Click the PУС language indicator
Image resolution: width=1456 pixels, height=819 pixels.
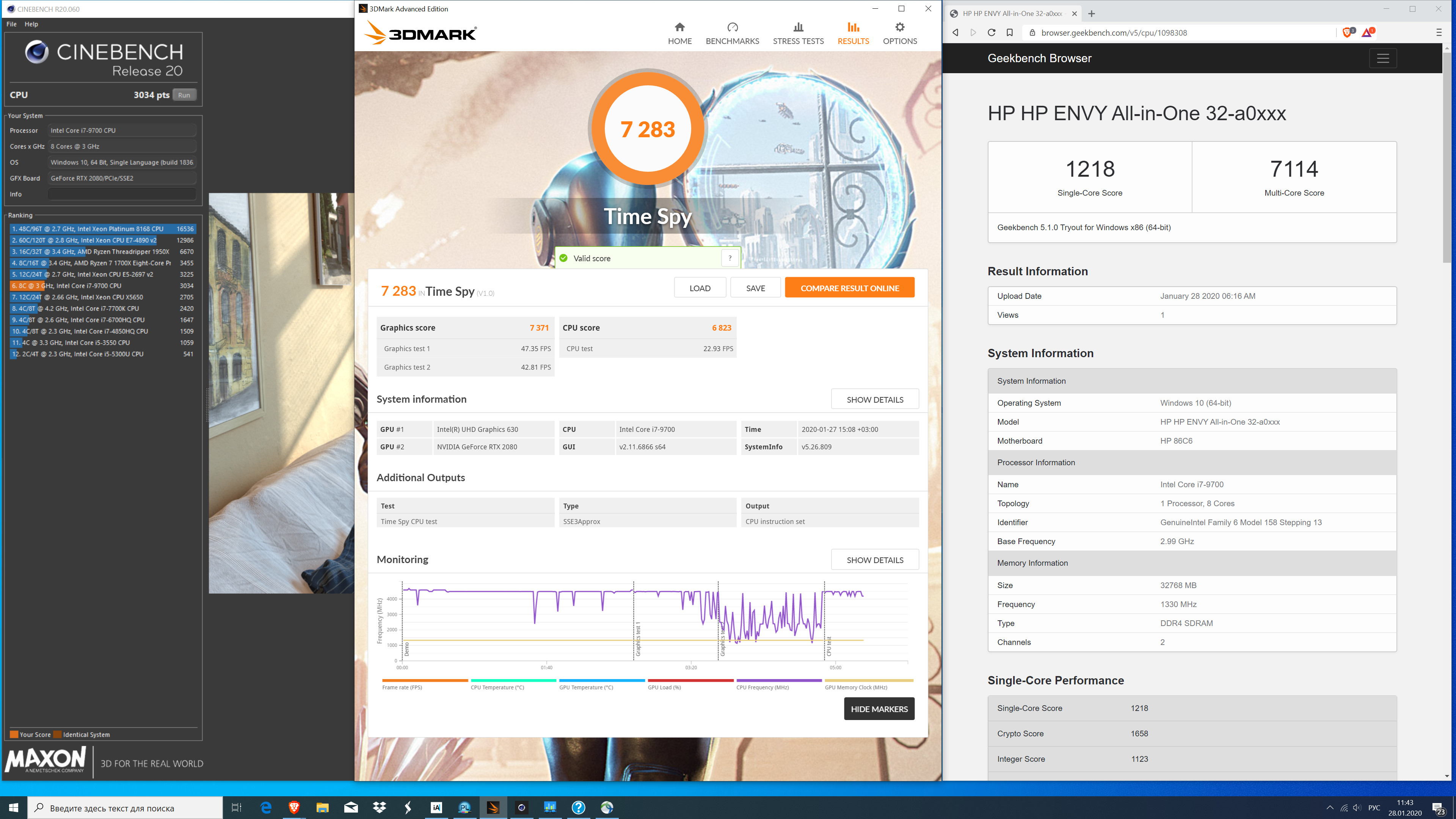[1373, 808]
